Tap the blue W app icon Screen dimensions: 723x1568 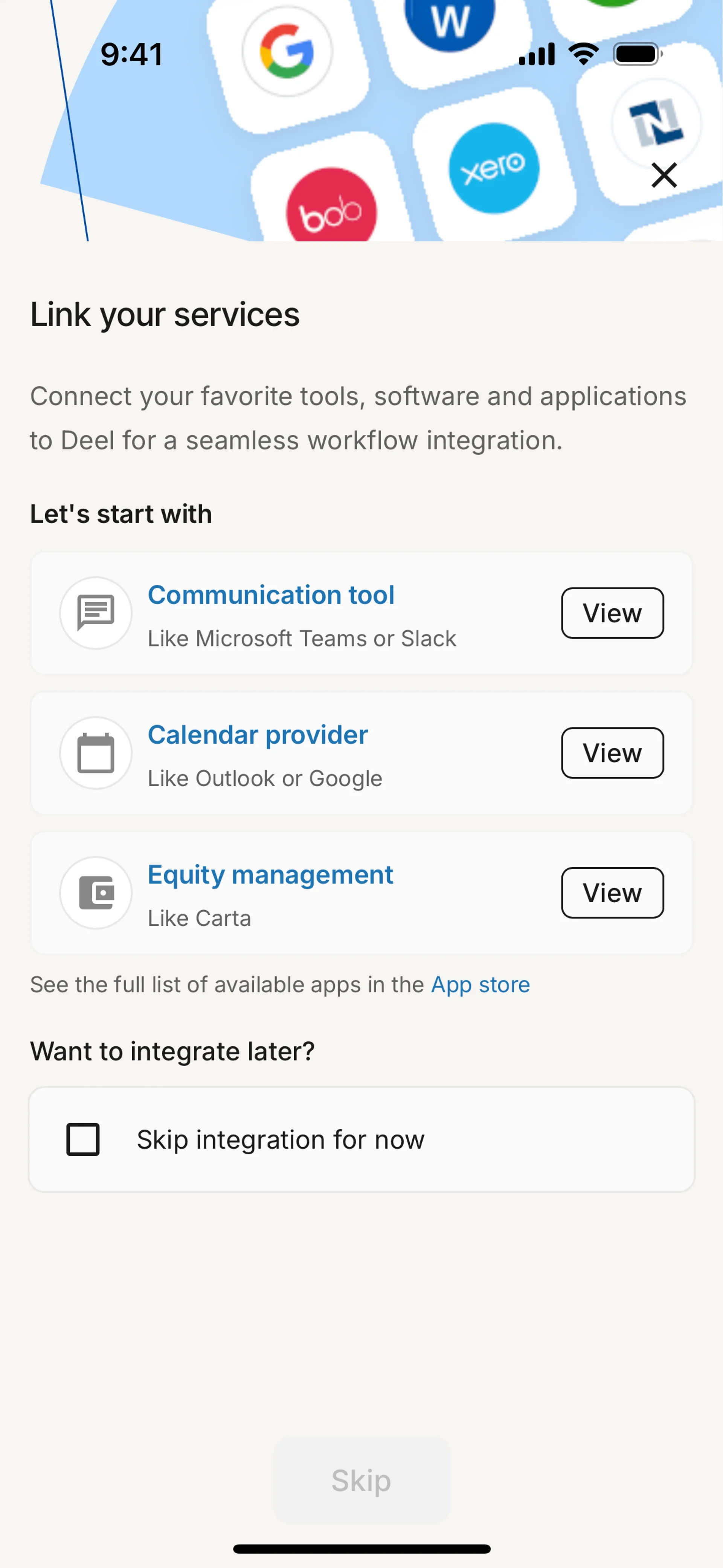(x=450, y=21)
